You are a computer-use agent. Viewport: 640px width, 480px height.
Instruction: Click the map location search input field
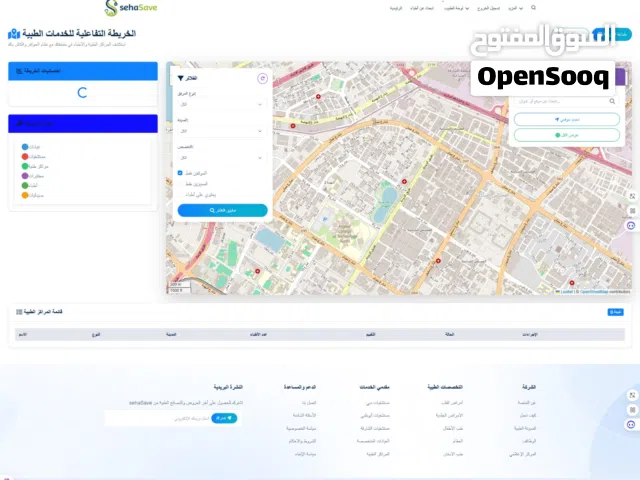(x=567, y=101)
